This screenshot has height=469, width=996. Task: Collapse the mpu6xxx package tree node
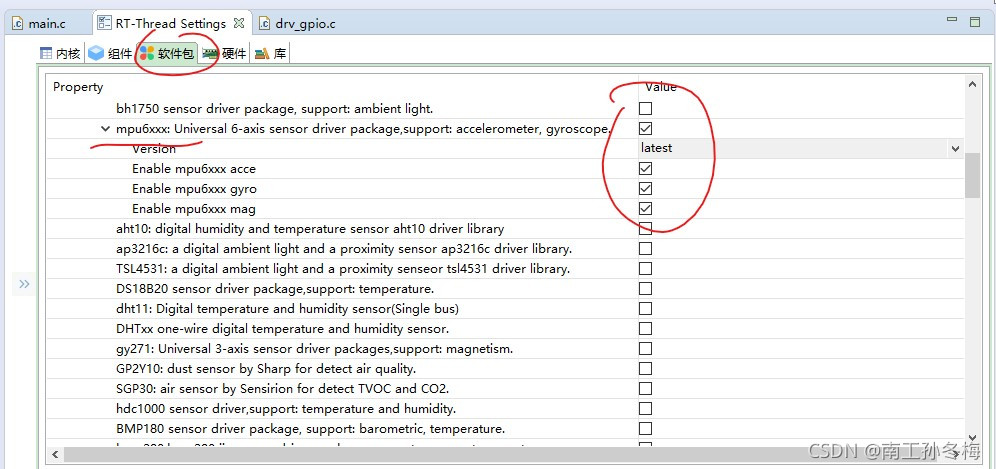pyautogui.click(x=105, y=129)
